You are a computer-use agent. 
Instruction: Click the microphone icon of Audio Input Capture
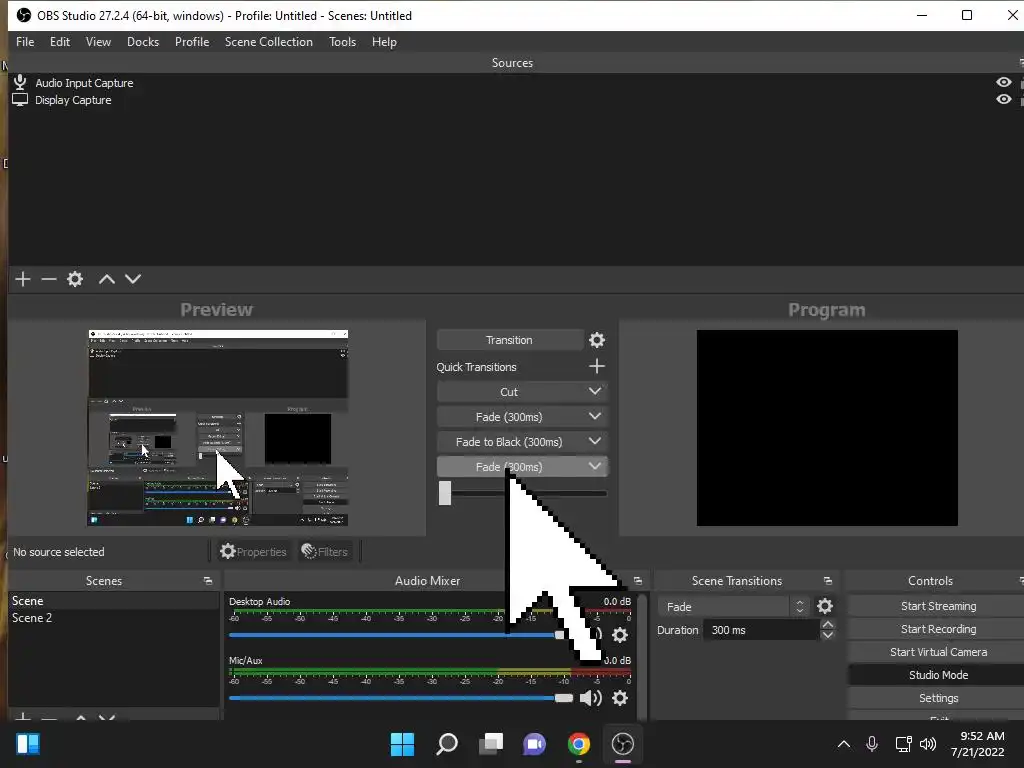(20, 82)
